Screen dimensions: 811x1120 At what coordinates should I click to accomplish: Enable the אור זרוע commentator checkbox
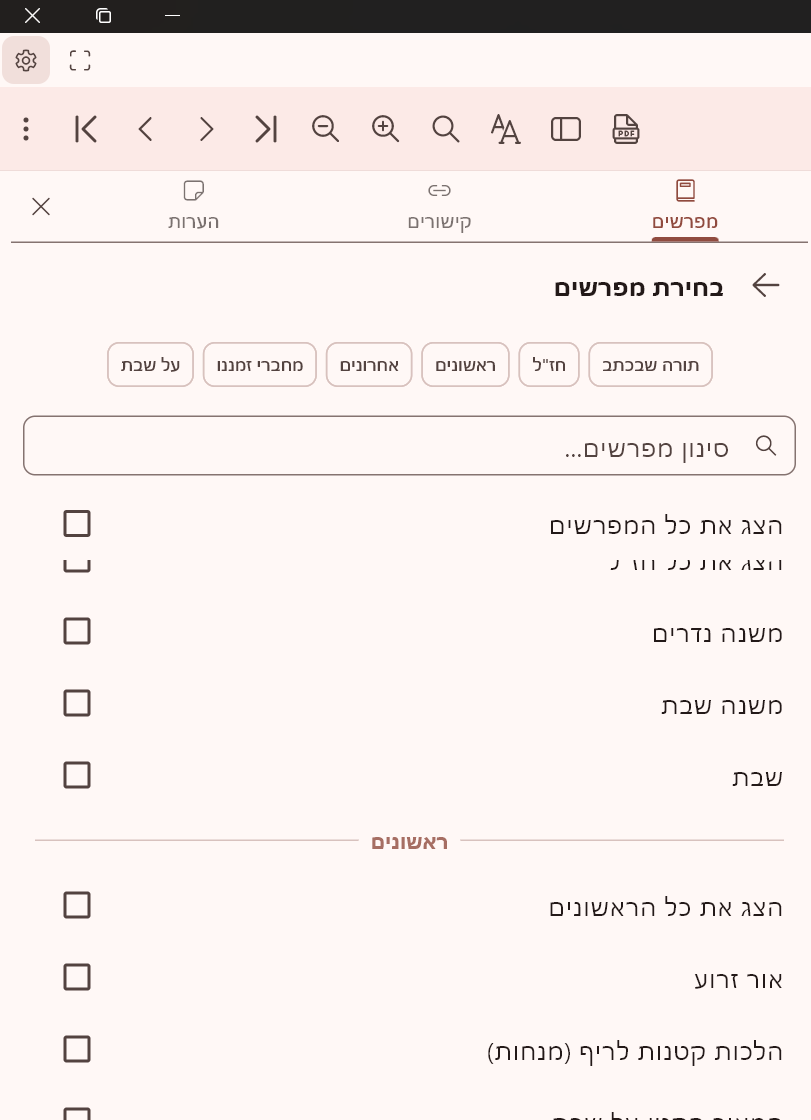point(77,977)
